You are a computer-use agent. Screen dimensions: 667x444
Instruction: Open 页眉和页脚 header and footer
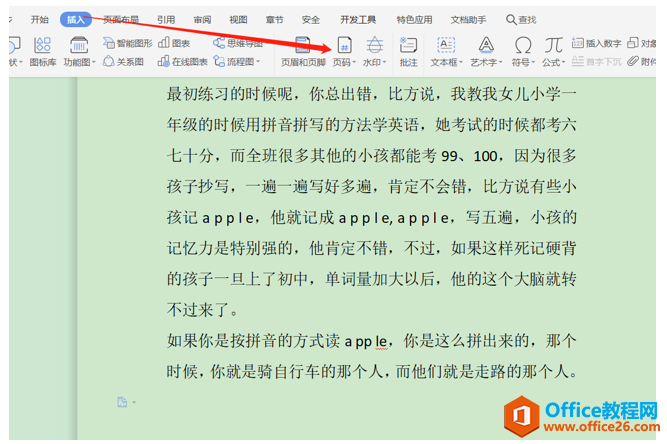[303, 51]
